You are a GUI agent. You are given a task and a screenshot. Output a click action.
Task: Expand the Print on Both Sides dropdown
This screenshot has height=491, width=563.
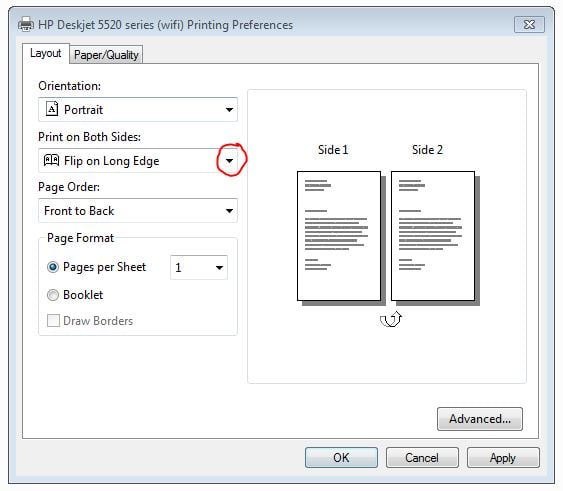229,161
